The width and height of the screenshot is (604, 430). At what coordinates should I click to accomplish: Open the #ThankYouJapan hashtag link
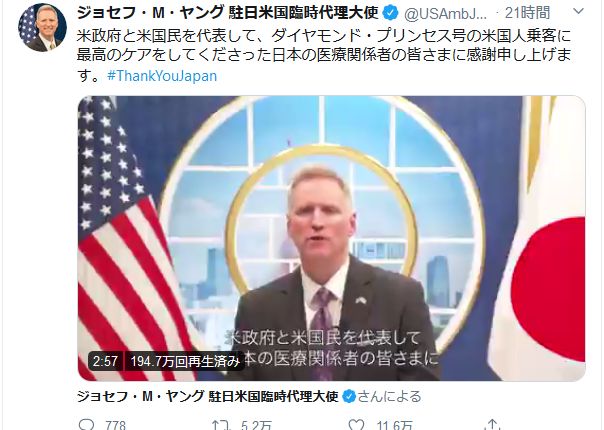pos(162,76)
